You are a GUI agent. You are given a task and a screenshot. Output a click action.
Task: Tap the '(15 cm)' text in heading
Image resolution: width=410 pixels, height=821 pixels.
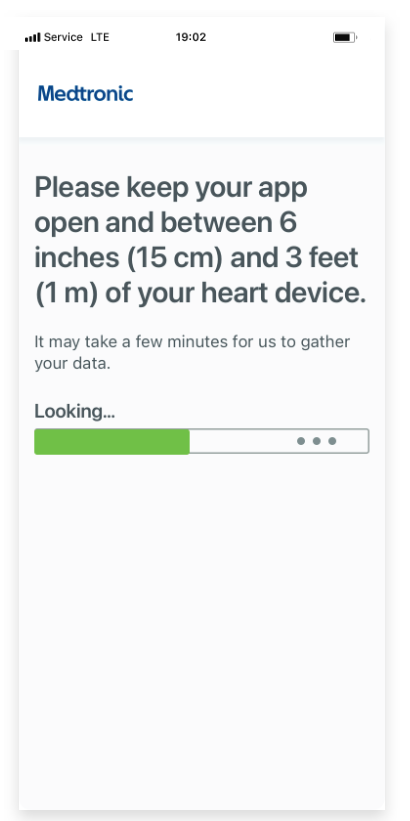pyautogui.click(x=175, y=258)
